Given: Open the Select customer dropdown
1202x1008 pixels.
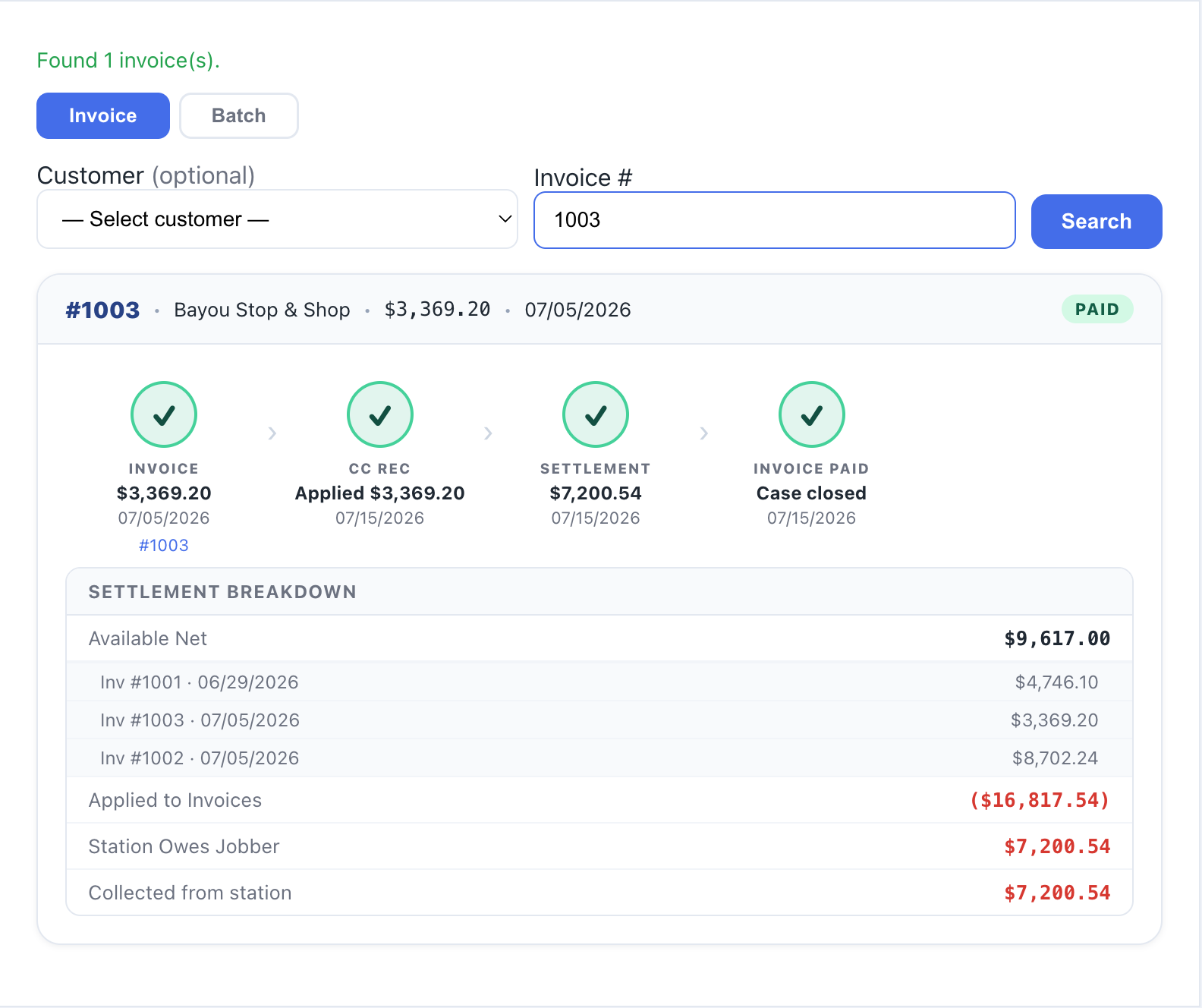Looking at the screenshot, I should 277,219.
